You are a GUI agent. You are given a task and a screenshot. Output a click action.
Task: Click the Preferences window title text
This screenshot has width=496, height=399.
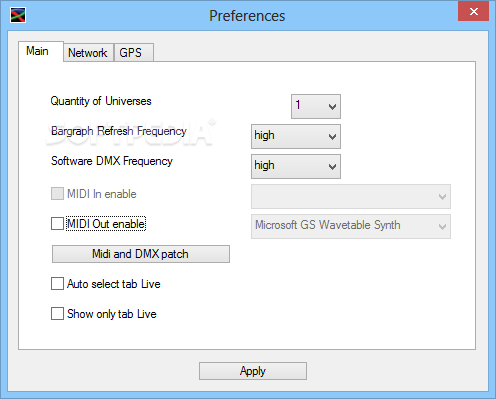click(x=247, y=16)
